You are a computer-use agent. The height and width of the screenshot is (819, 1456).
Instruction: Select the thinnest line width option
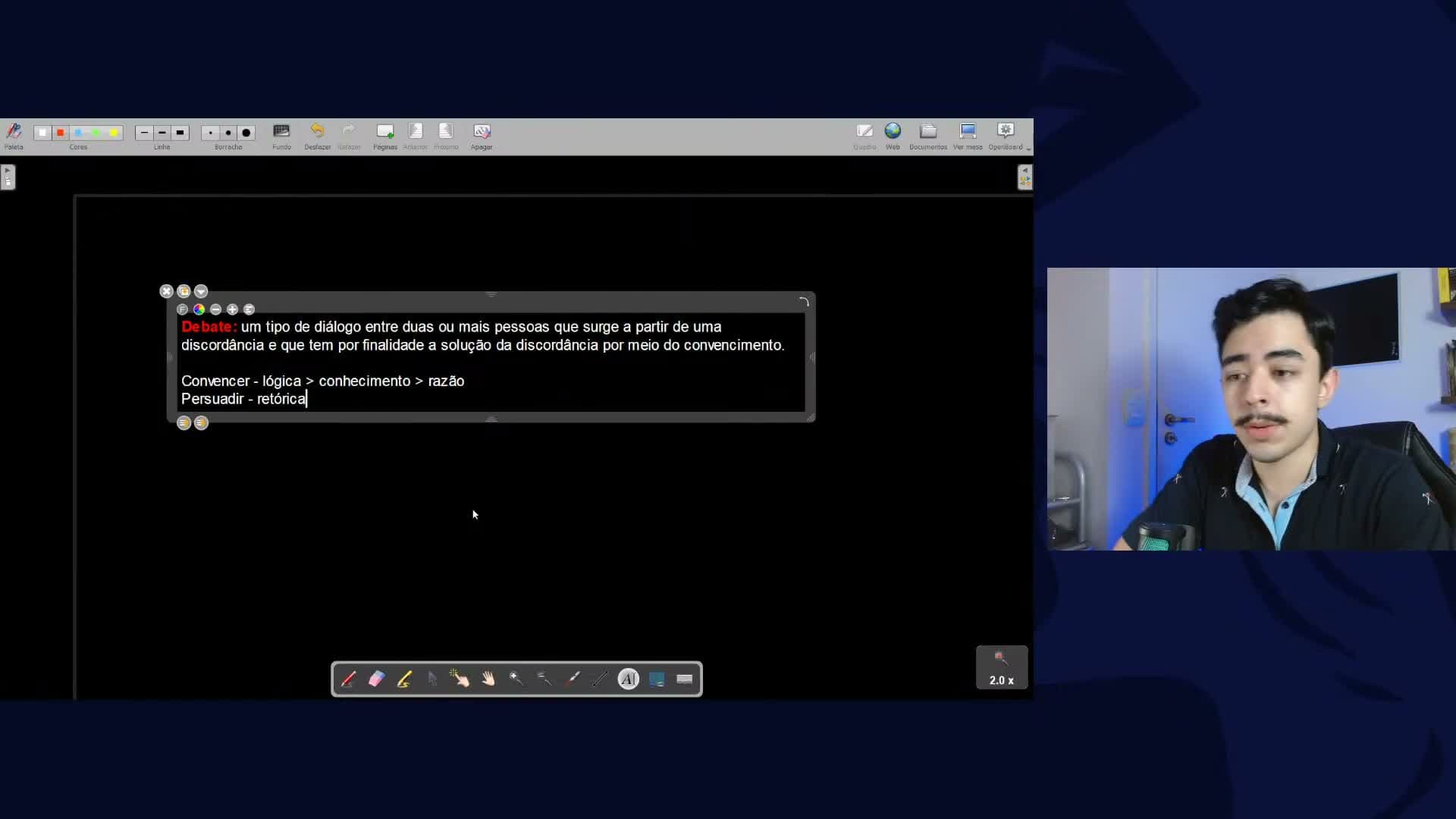(144, 133)
